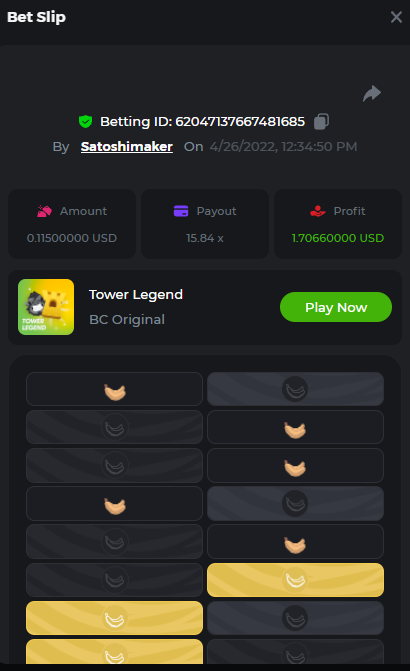Click the fifth-row right banana tile
Viewport: 410px width, 671px height.
pyautogui.click(x=295, y=541)
